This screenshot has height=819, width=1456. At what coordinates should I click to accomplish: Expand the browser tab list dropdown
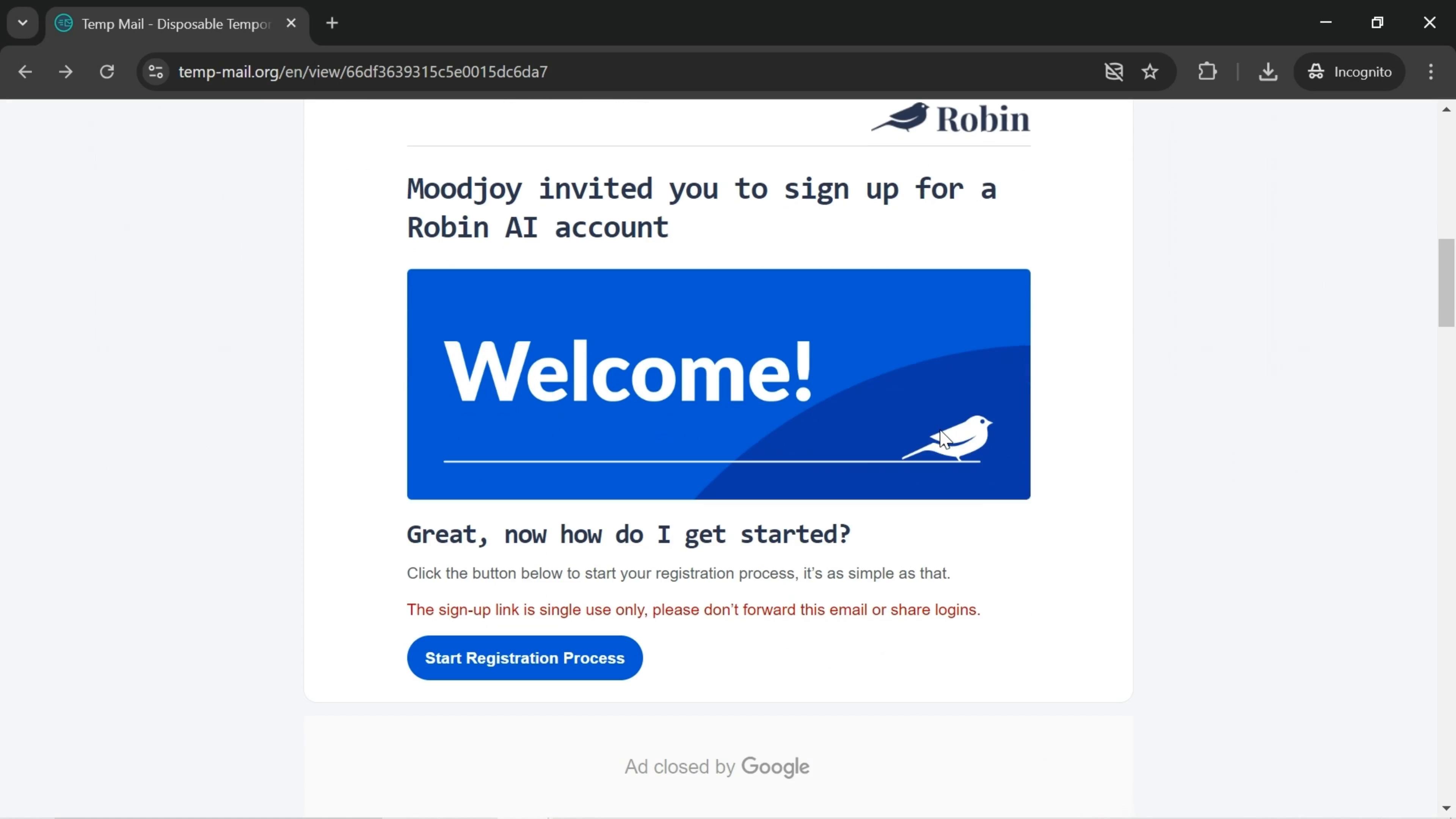tap(22, 22)
